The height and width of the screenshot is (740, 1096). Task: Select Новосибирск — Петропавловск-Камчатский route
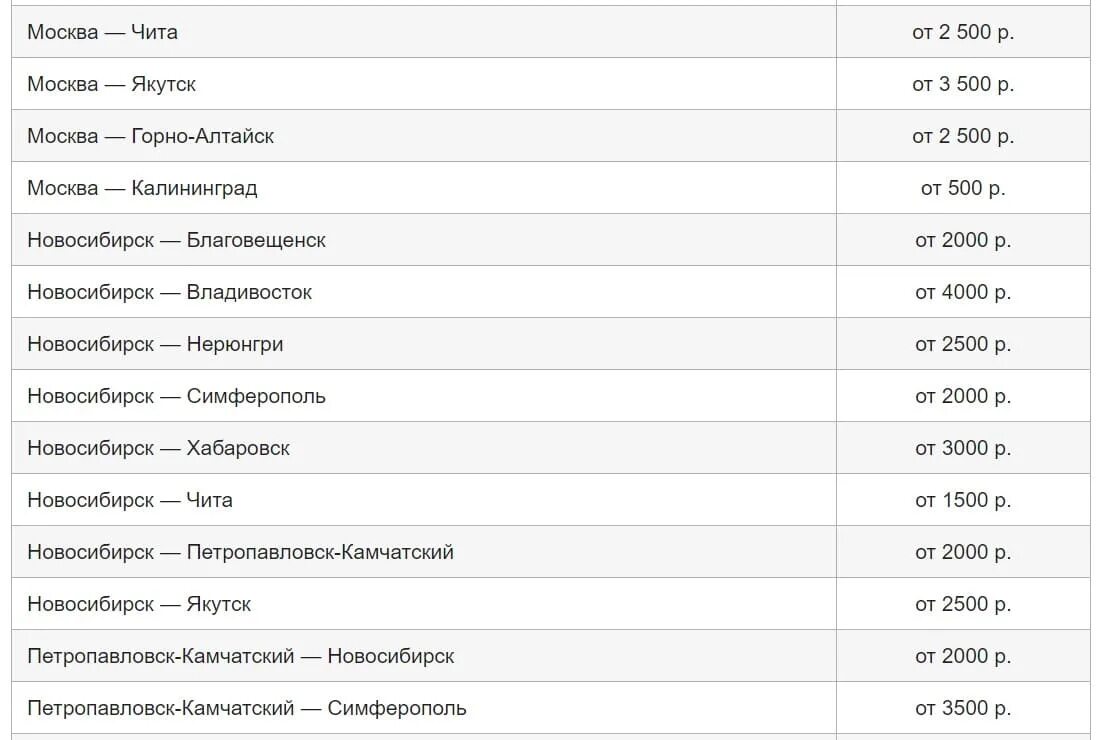pos(240,552)
